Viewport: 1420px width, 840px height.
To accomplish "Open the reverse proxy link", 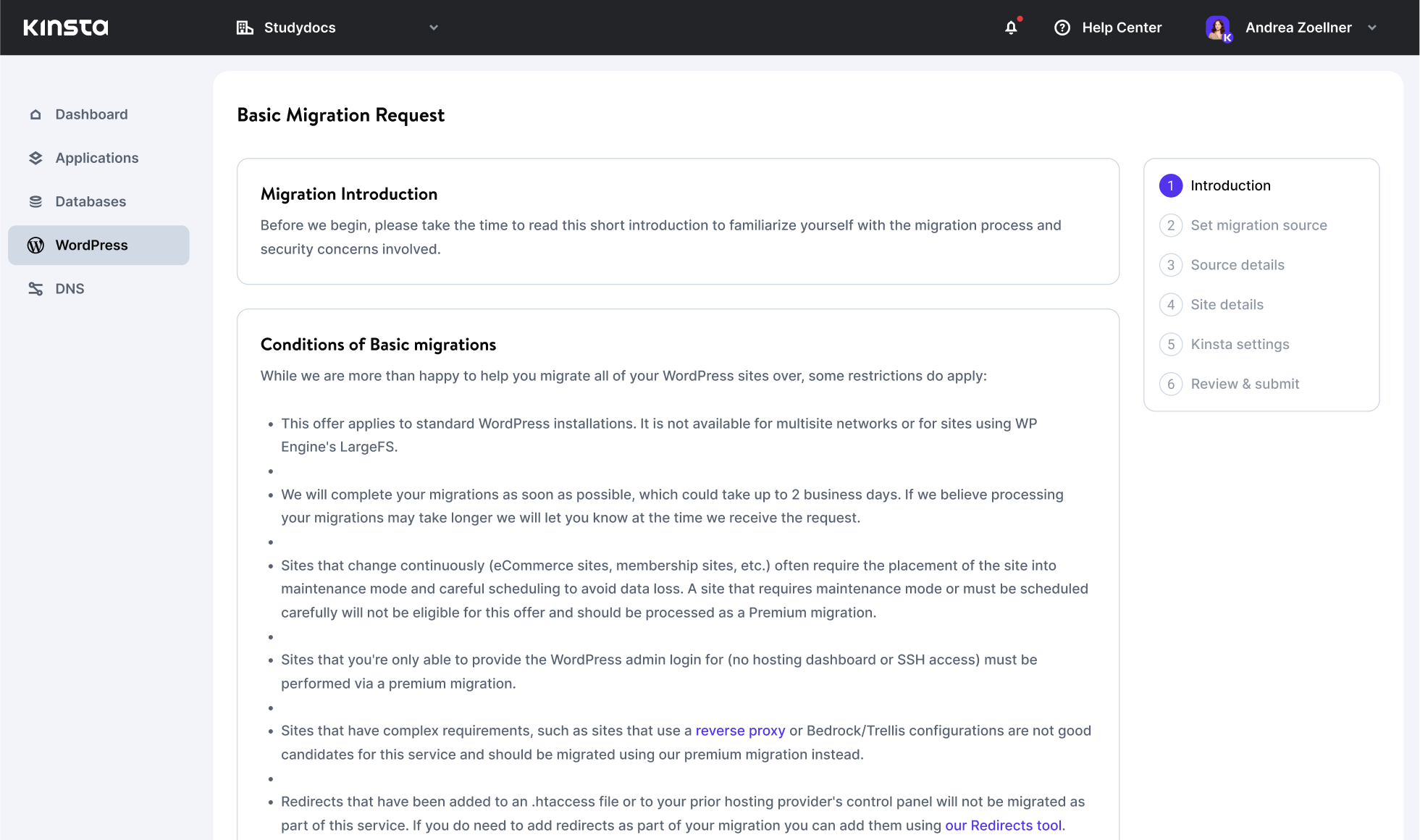I will (x=740, y=731).
